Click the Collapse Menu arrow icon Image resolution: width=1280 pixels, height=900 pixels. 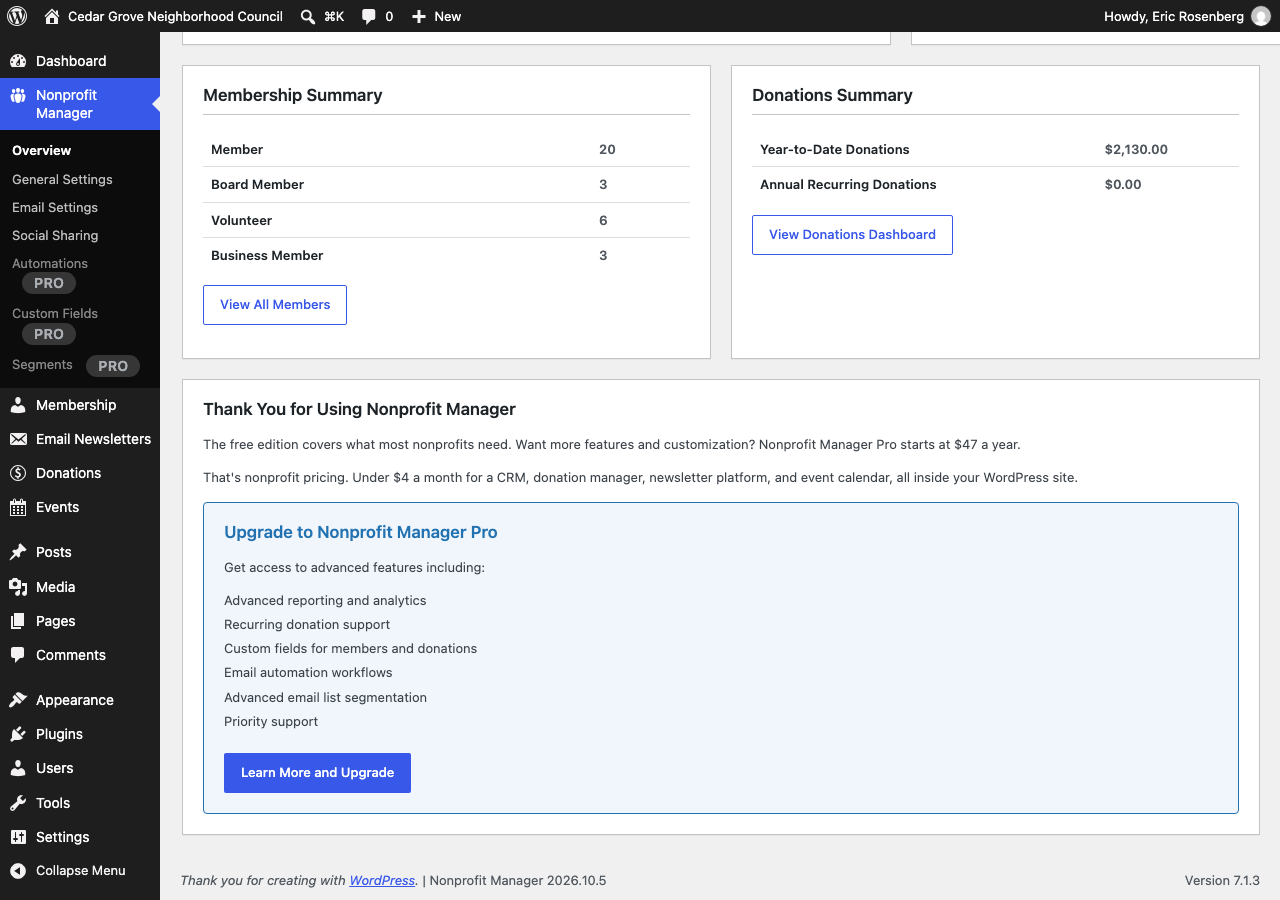18,871
